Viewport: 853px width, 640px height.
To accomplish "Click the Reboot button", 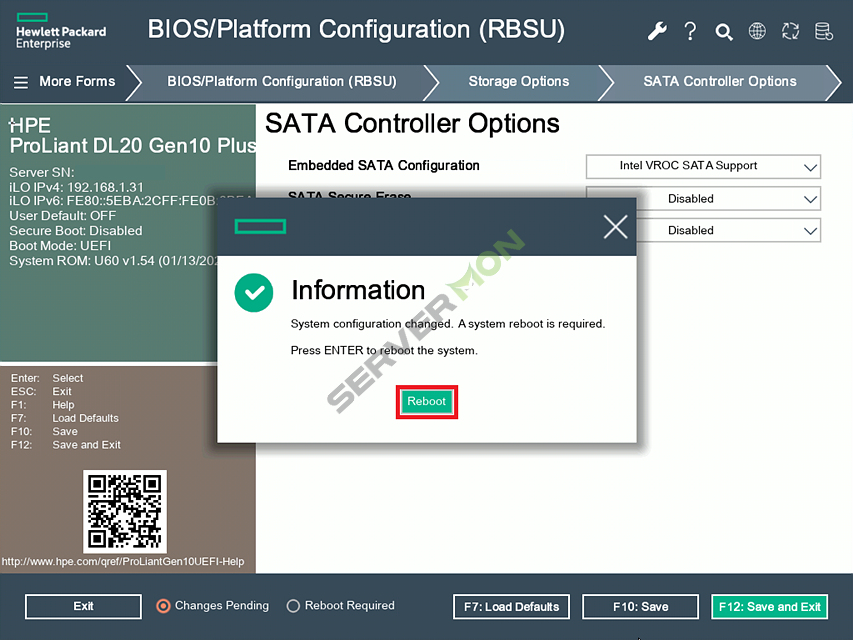I will click(x=426, y=402).
